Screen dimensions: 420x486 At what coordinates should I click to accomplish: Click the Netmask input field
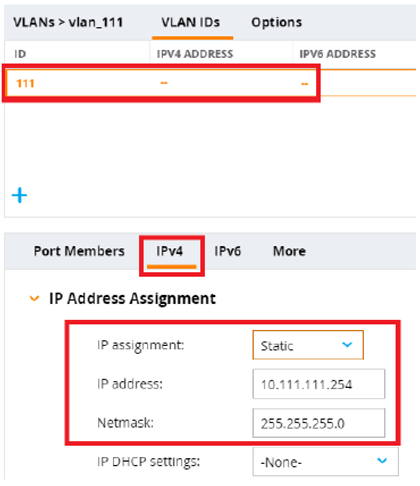319,423
